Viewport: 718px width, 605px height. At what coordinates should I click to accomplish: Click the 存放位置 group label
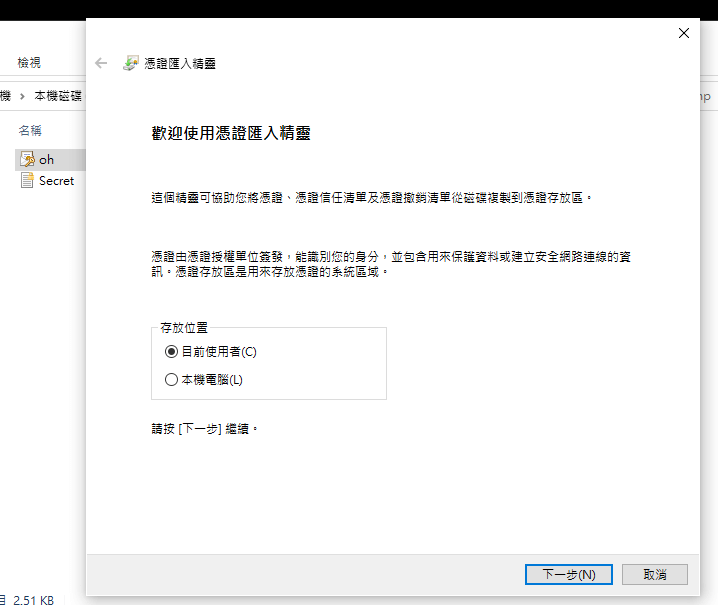point(184,327)
